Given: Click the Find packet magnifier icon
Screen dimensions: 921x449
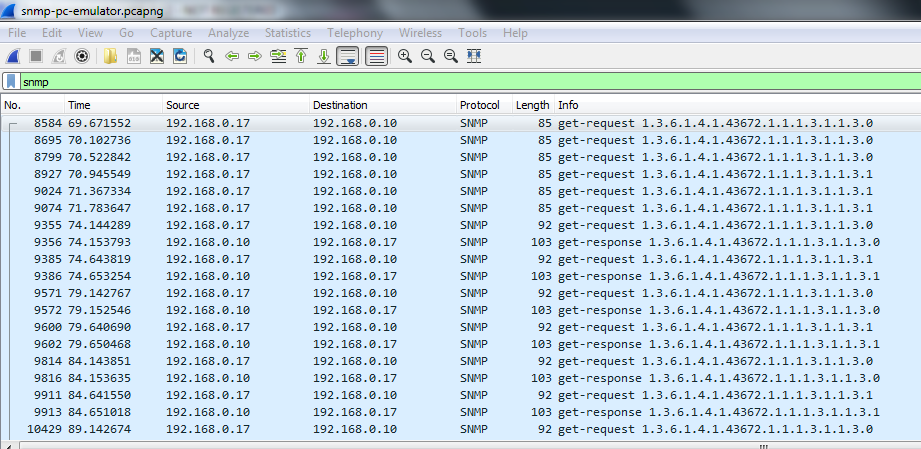Looking at the screenshot, I should click(209, 56).
